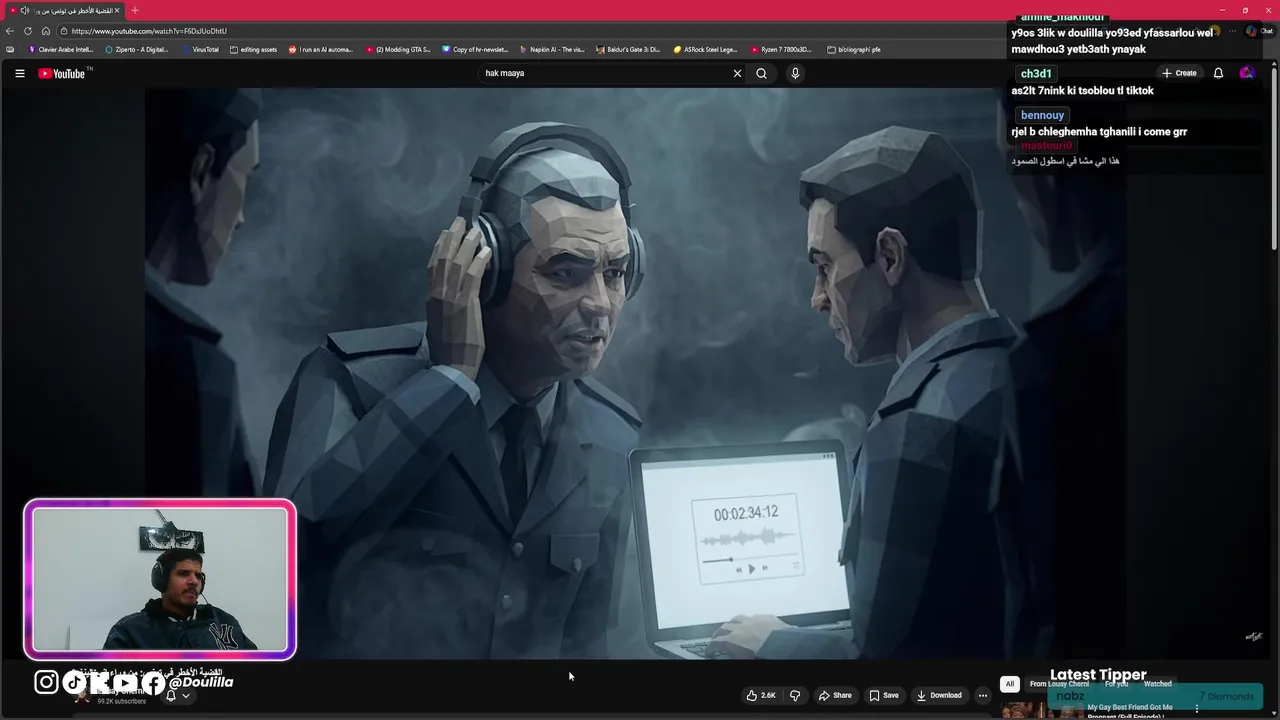Share the video
The width and height of the screenshot is (1280, 720).
[x=835, y=695]
